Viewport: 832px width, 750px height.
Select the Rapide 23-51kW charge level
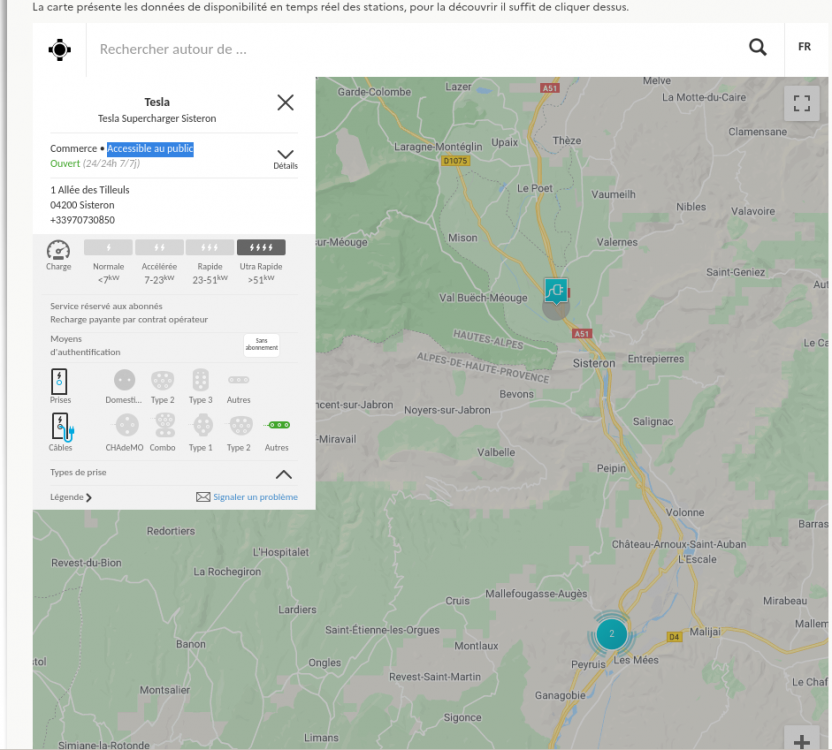[210, 247]
